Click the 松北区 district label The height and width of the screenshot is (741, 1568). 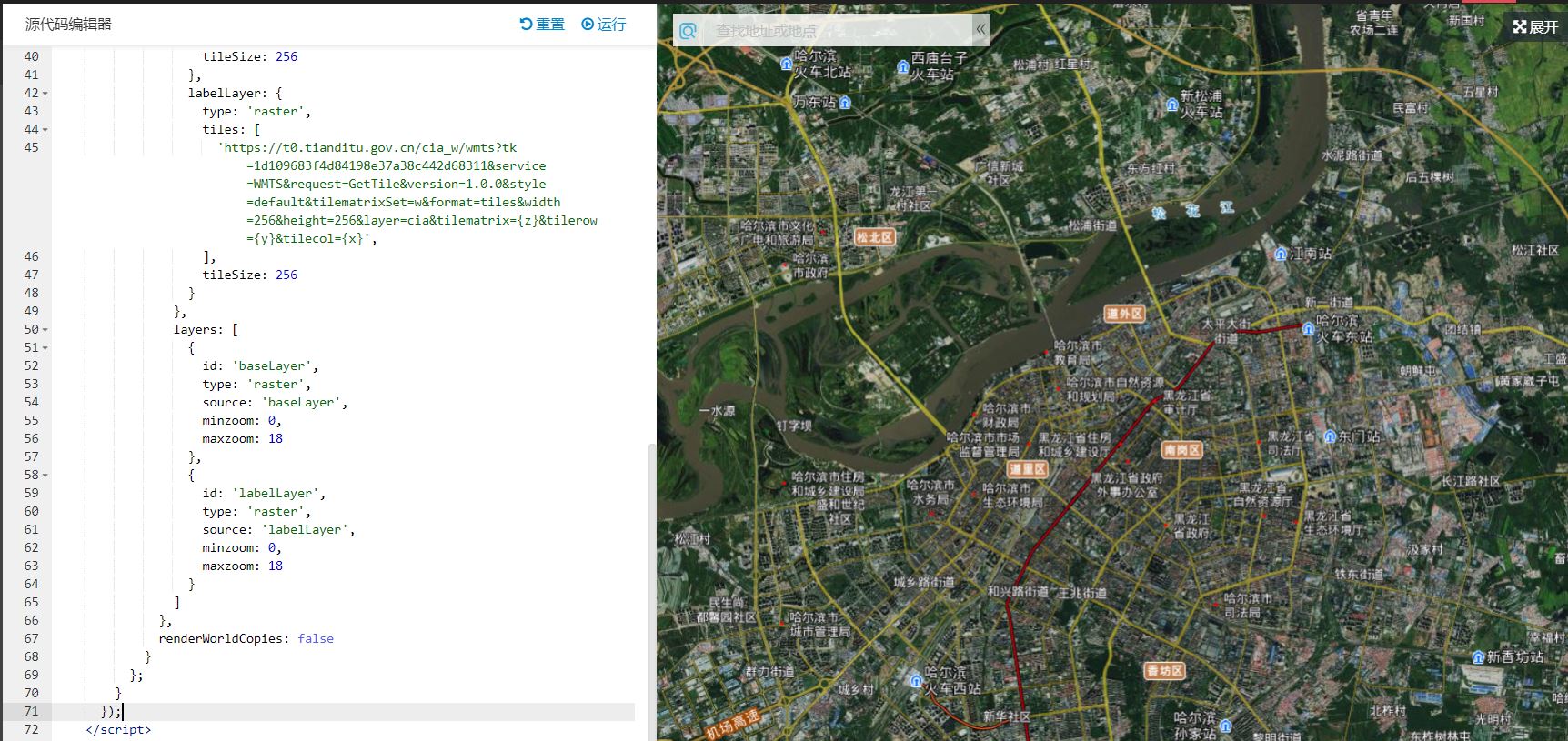(x=874, y=237)
